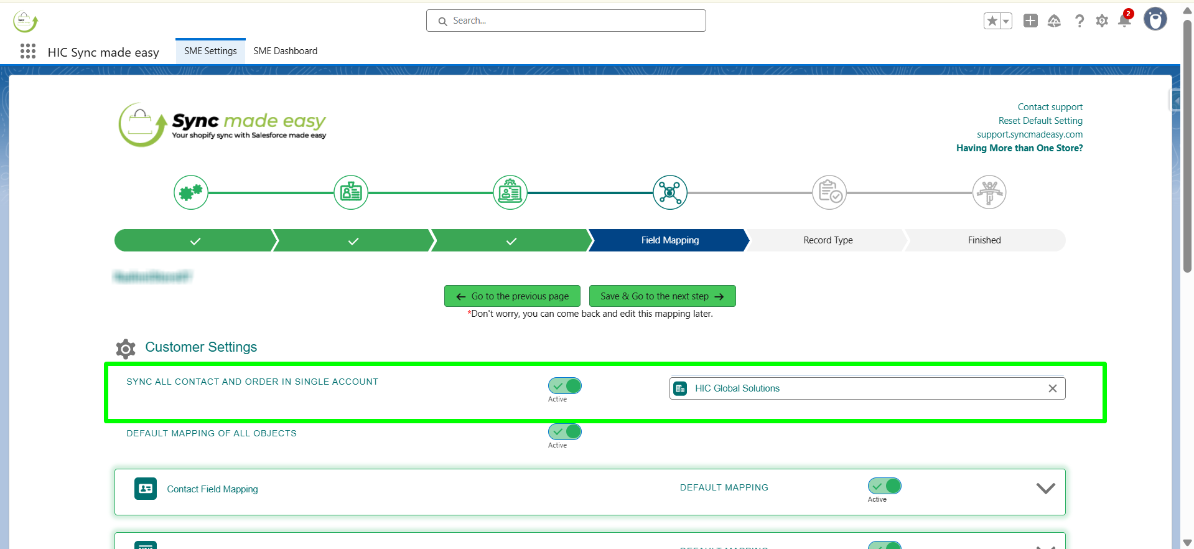Open the Contact support link

1049,107
